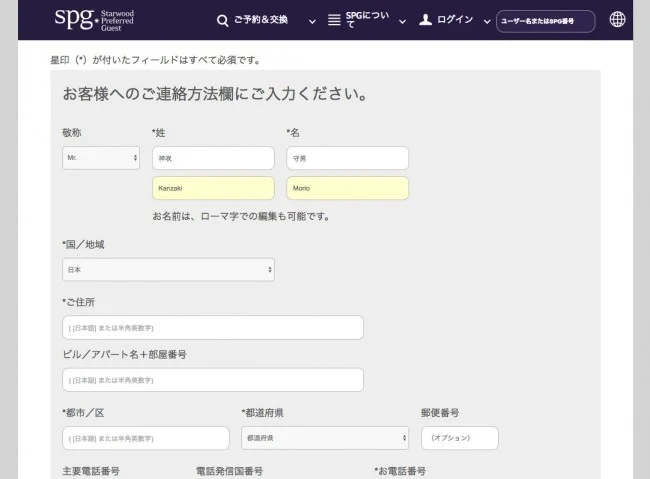Image resolution: width=650 pixels, height=479 pixels.
Task: Expand the SPGについて menu chevron
Action: click(402, 21)
